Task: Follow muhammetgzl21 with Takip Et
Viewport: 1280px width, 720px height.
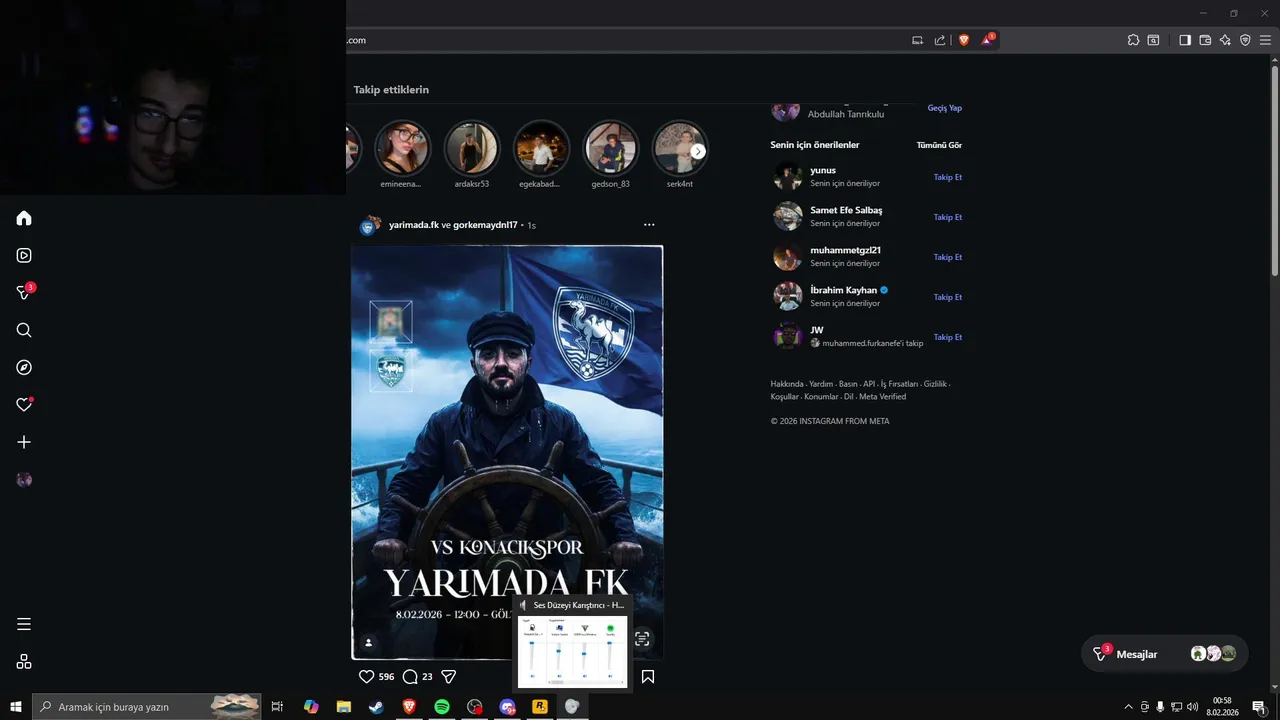Action: (948, 257)
